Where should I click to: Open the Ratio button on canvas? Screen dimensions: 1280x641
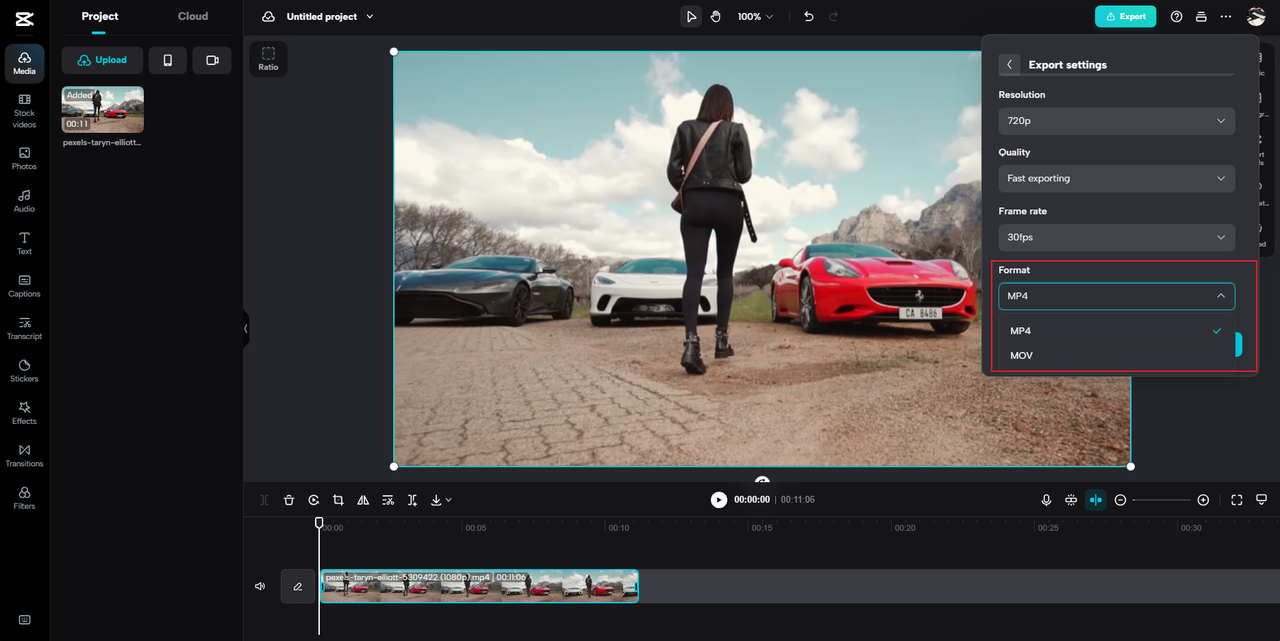268,59
